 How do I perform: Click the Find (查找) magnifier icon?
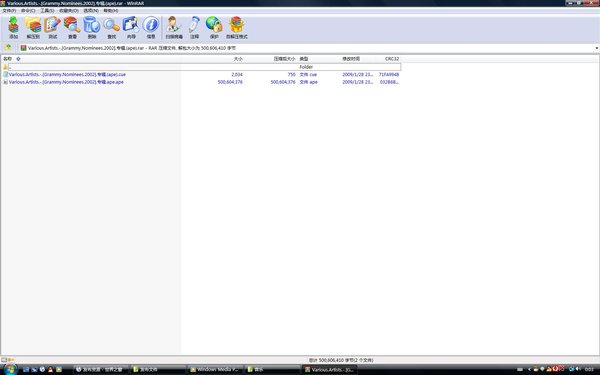click(112, 28)
